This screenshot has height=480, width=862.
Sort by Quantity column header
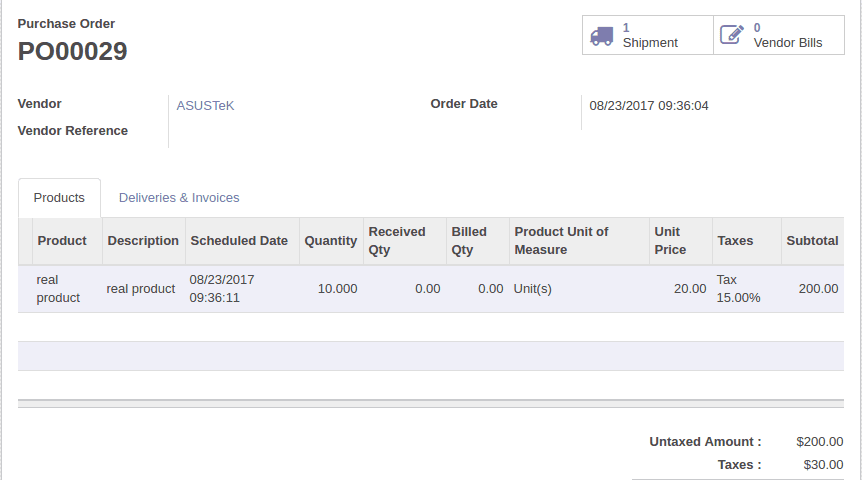click(x=330, y=241)
